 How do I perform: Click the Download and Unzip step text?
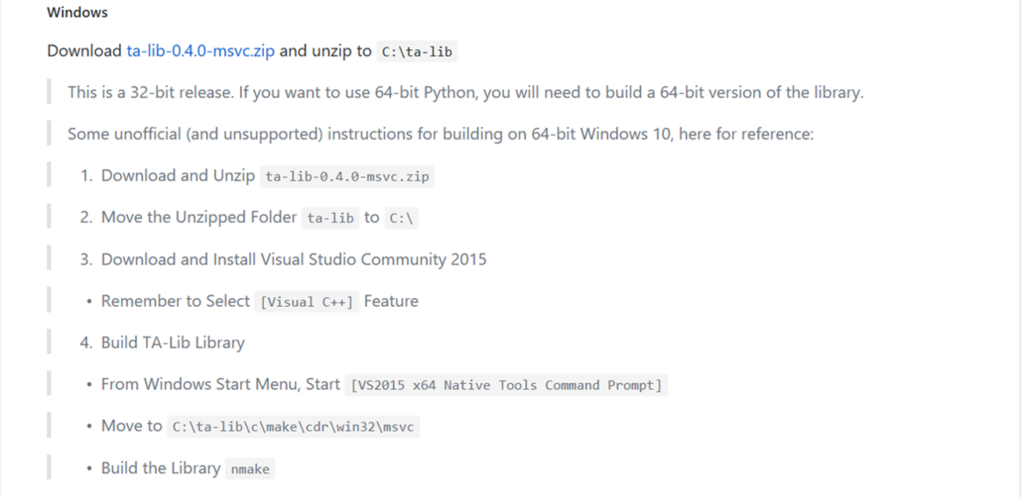tap(178, 176)
